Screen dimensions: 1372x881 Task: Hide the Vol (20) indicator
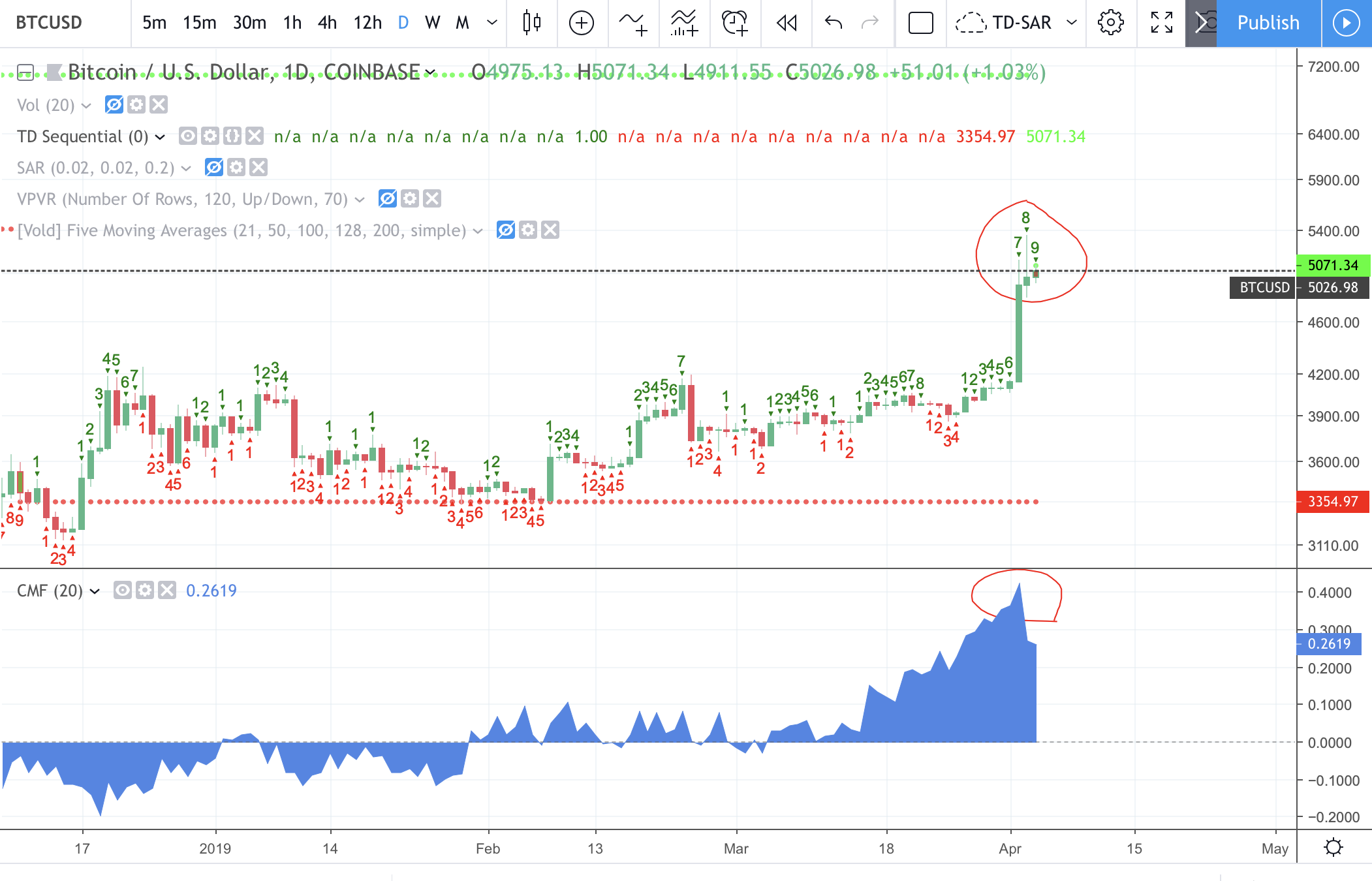(115, 105)
